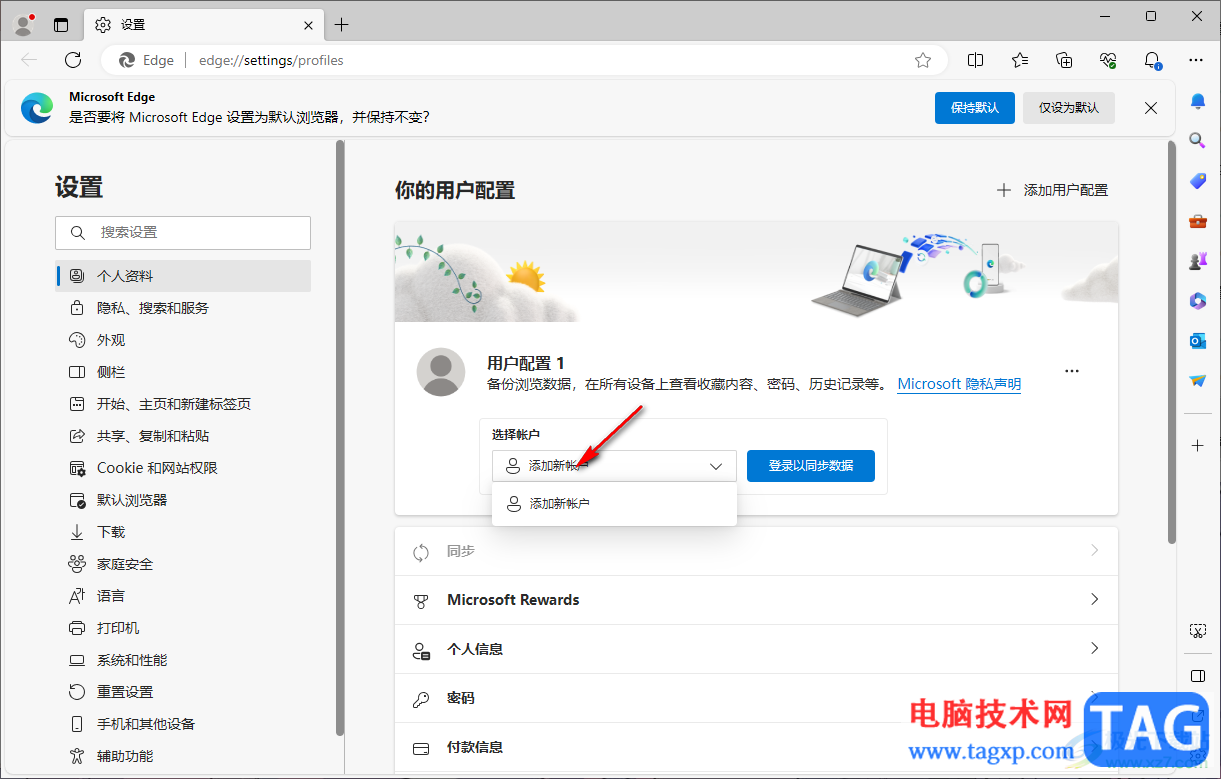Select 辅助功能 in sidebar
Image resolution: width=1221 pixels, height=779 pixels.
point(183,756)
